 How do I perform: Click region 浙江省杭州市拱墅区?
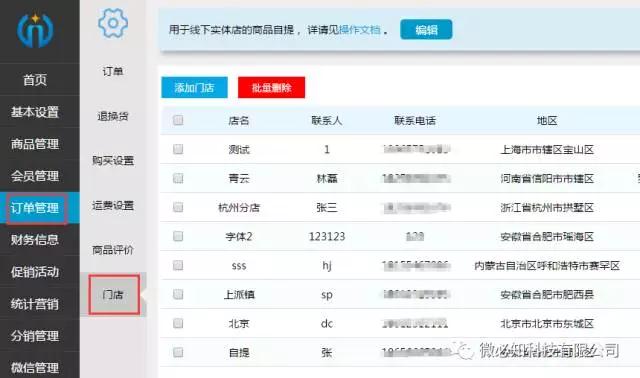547,208
